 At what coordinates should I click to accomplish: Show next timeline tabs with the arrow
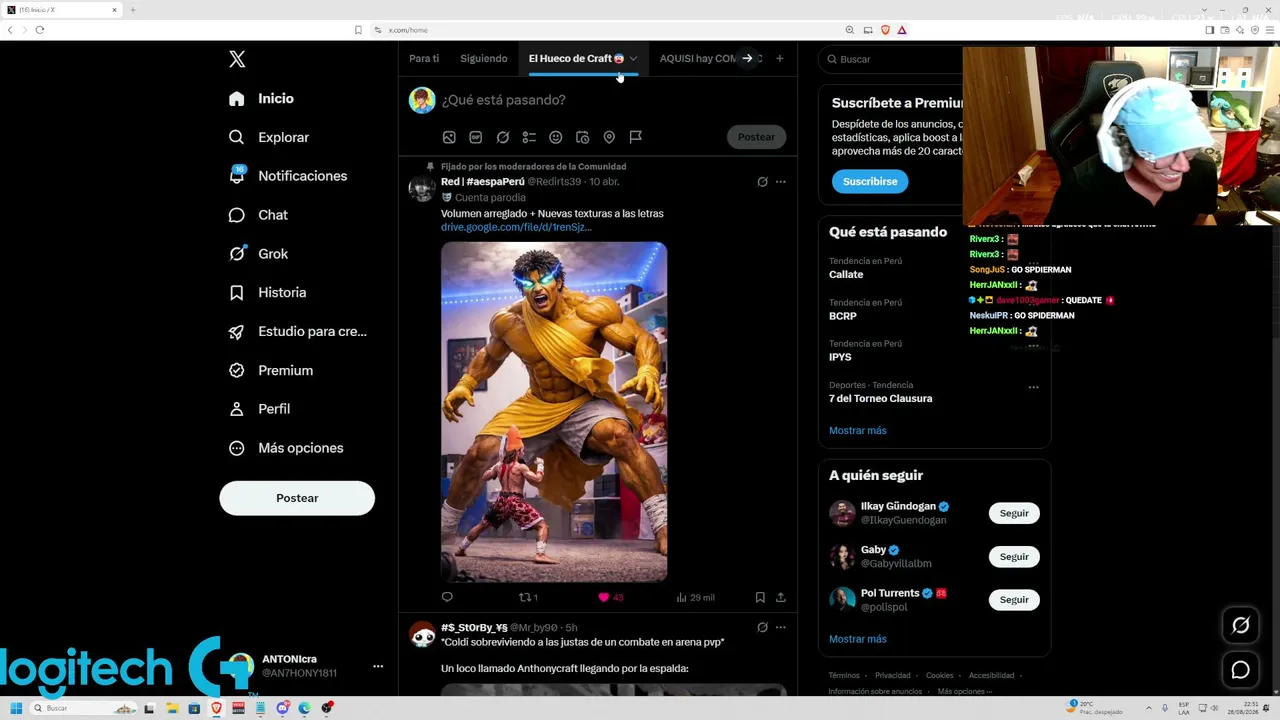pos(747,59)
